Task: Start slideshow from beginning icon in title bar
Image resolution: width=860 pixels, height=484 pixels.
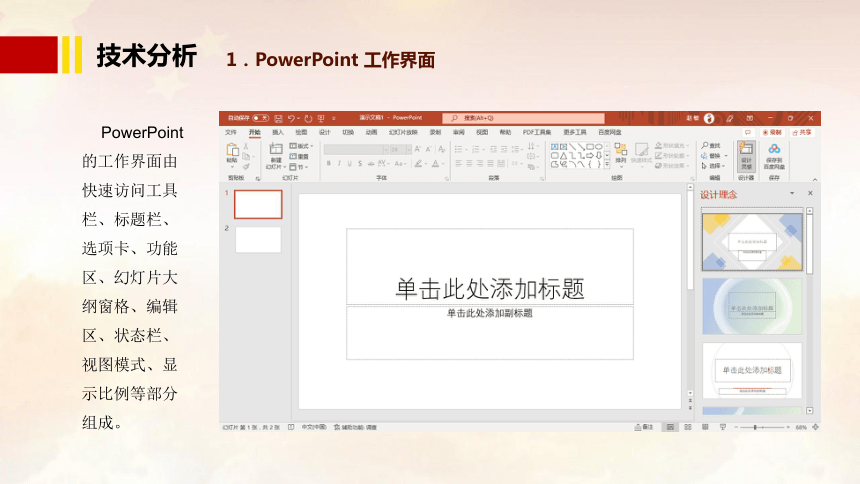Action: 321,118
